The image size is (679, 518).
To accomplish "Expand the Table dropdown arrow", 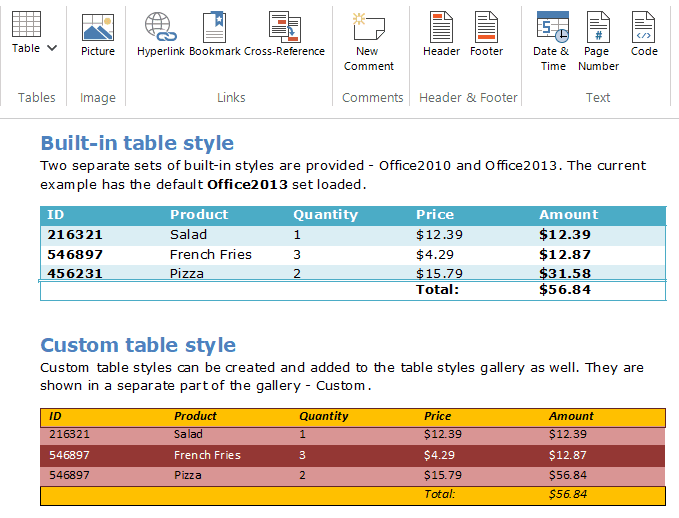I will [x=52, y=48].
